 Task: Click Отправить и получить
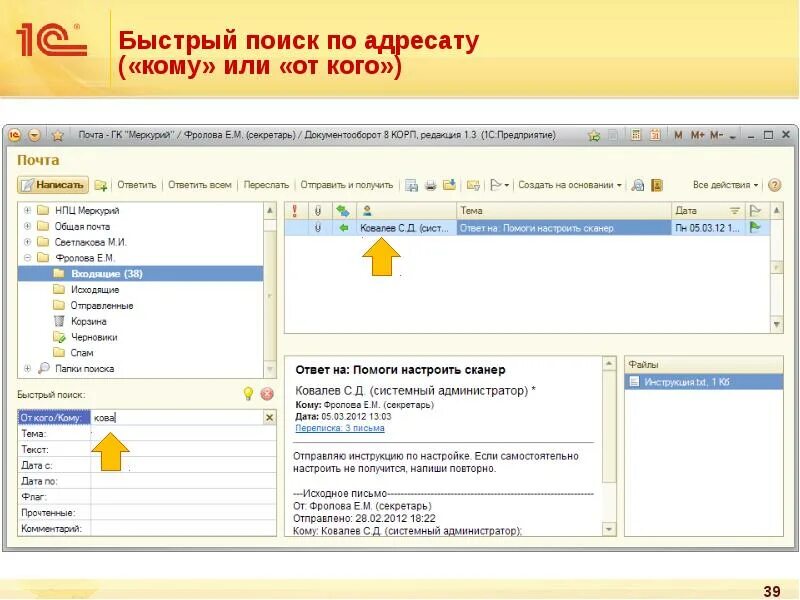[x=346, y=185]
